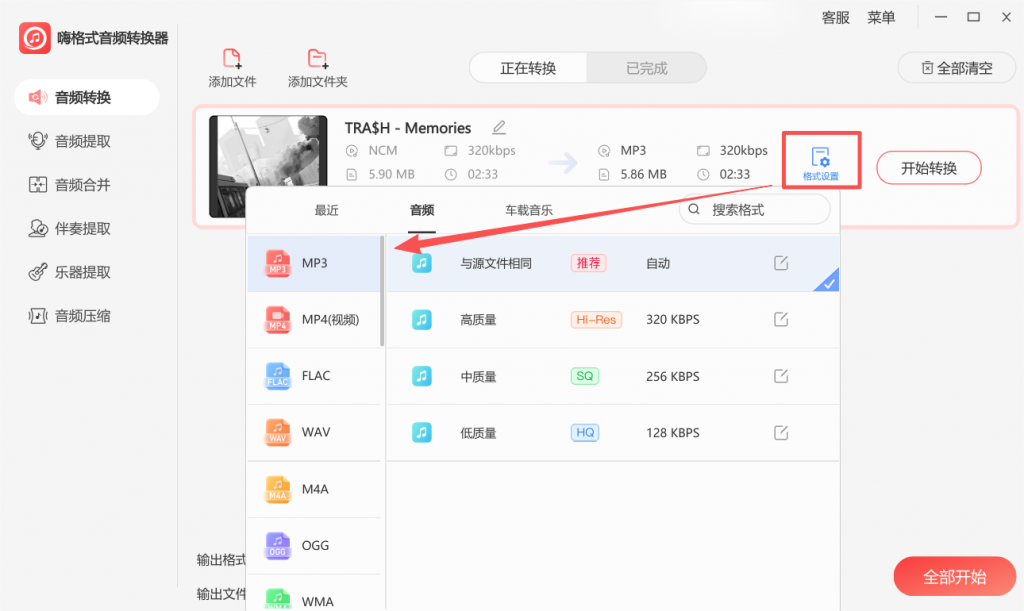Choose the M4A output format

[x=314, y=489]
